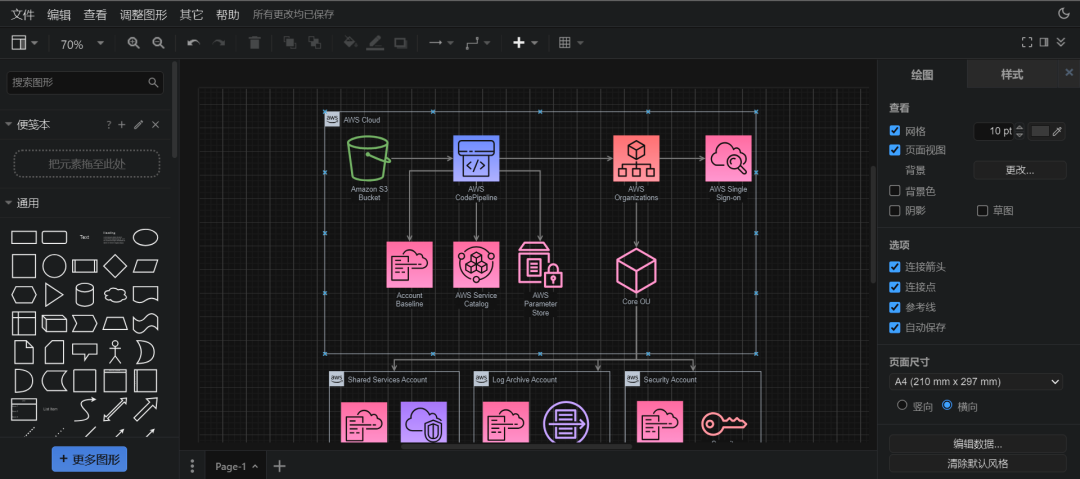The image size is (1080, 479).
Task: Toggle the 自动保存 checkbox
Action: click(895, 327)
